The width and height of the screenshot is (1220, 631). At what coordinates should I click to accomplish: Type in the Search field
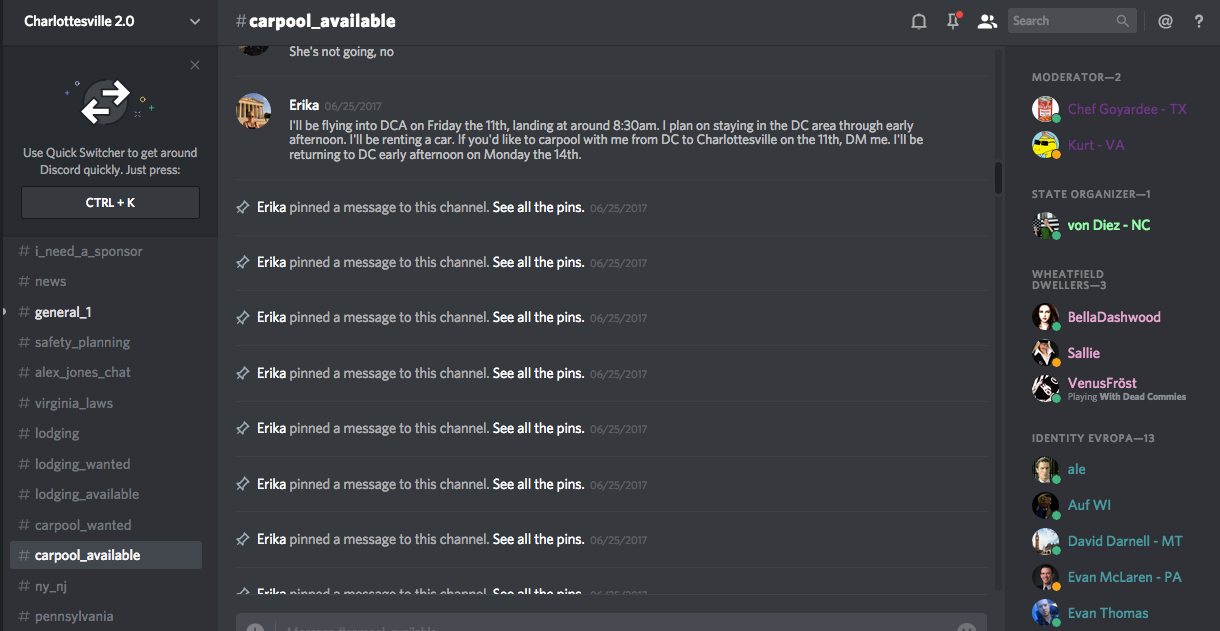coord(1060,21)
